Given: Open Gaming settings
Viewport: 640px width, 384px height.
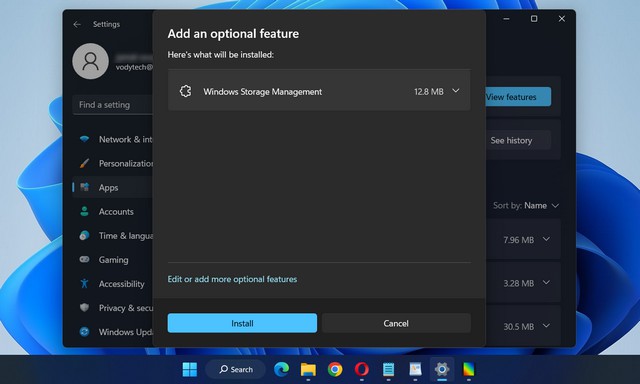Looking at the screenshot, I should (113, 260).
